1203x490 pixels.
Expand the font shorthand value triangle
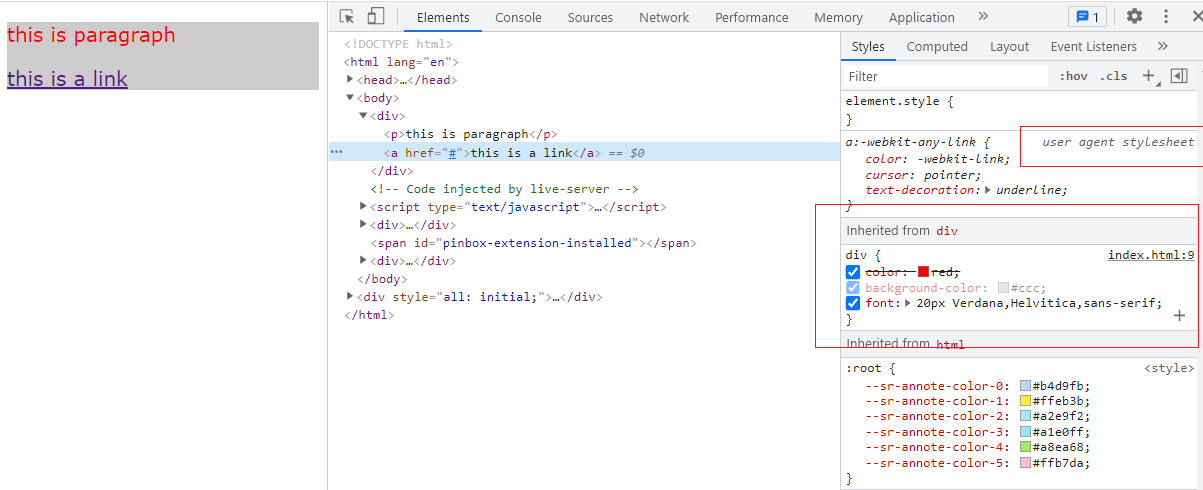(909, 303)
